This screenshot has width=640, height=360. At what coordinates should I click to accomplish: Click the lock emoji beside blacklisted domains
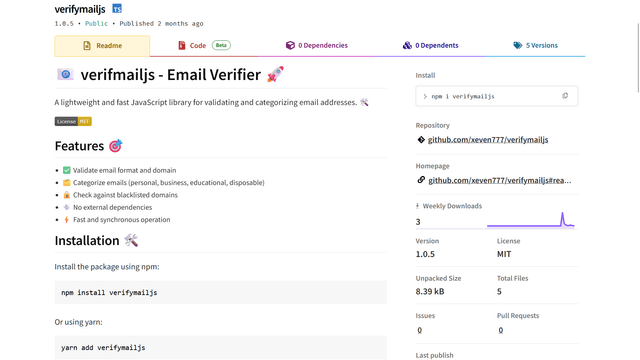click(x=67, y=195)
